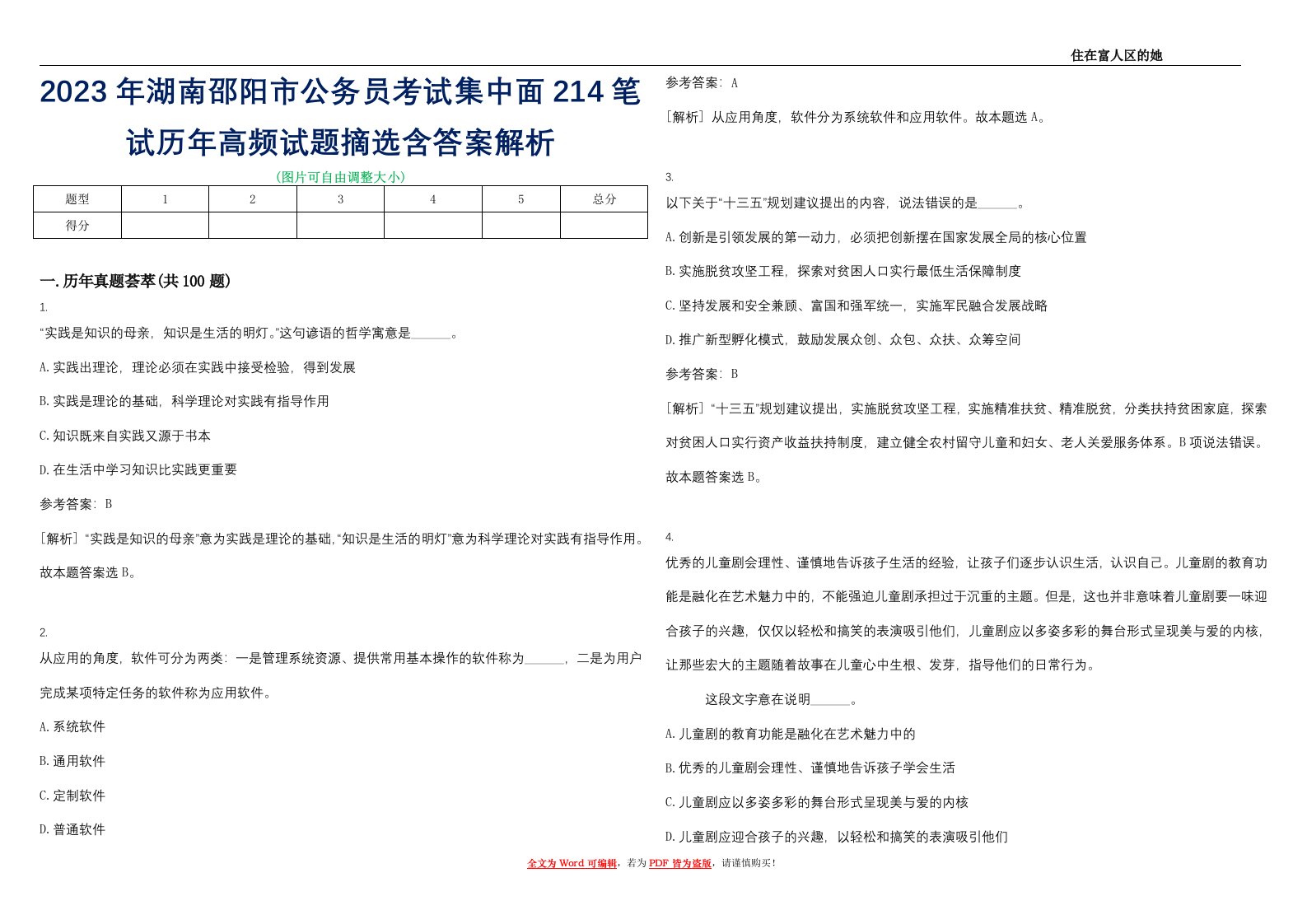This screenshot has width=1307, height=924.
Task: Click the green note 图片可自由调整大小
Action: pos(340,176)
